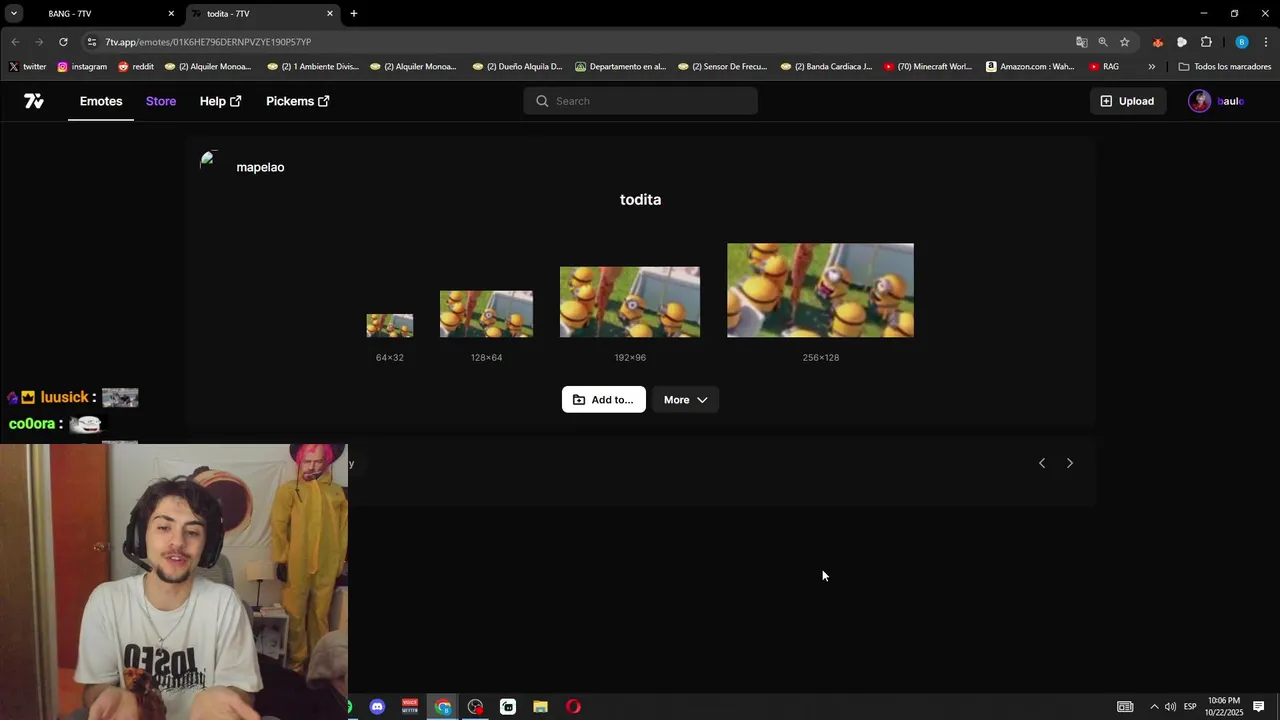The image size is (1280, 720).
Task: Close the BANG - 7TV tab
Action: pyautogui.click(x=171, y=14)
